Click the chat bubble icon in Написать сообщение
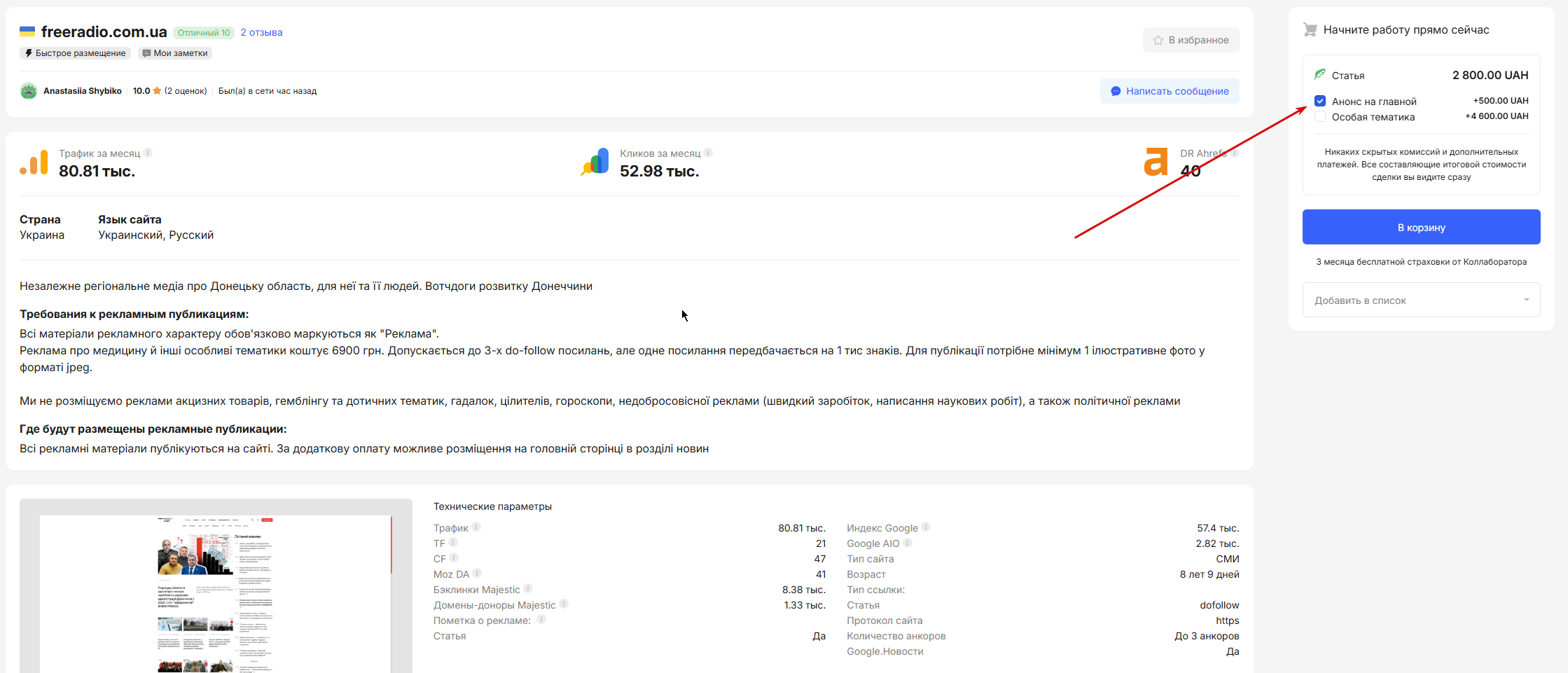 pyautogui.click(x=1116, y=91)
